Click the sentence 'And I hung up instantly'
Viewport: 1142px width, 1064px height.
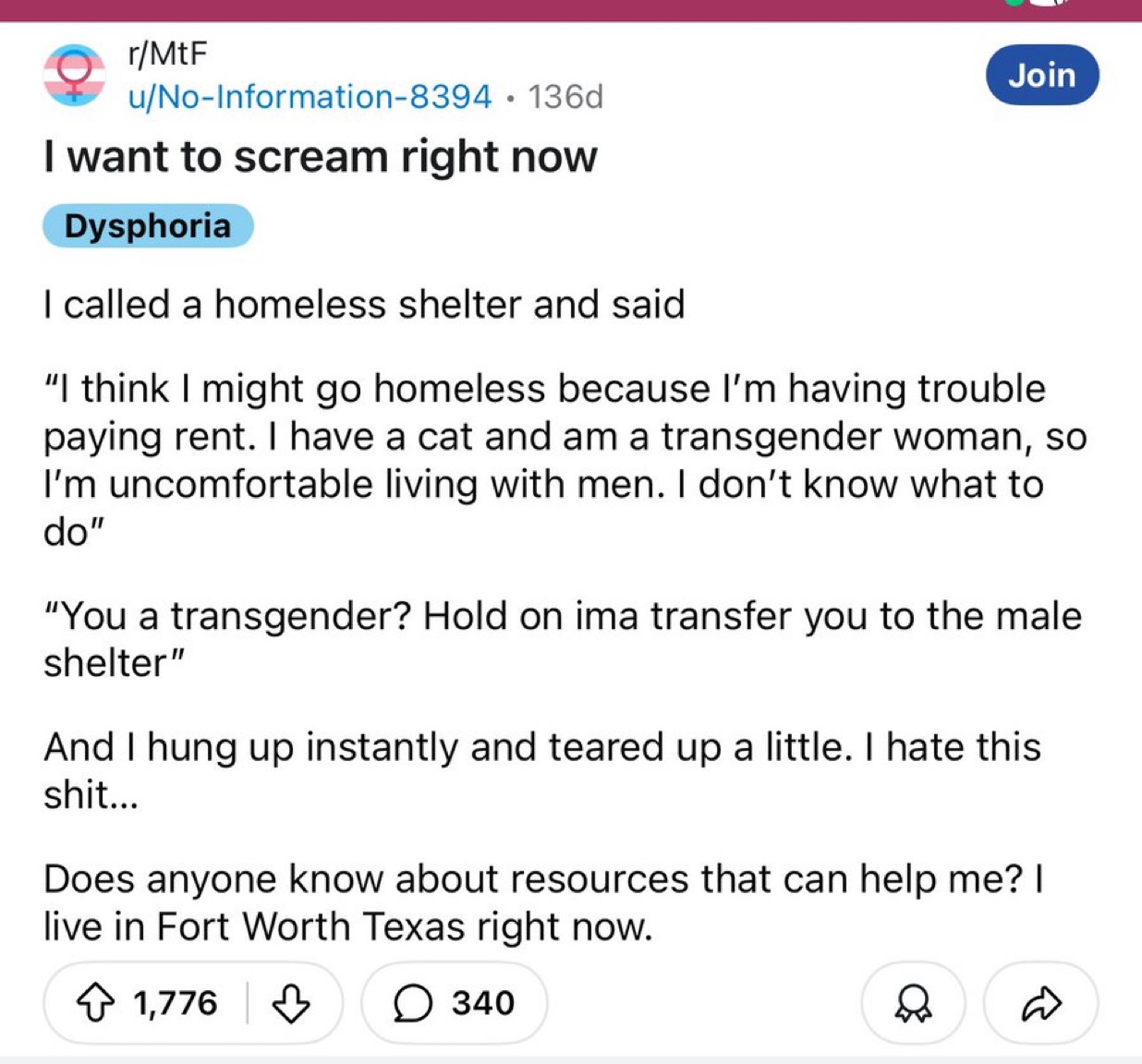542,770
